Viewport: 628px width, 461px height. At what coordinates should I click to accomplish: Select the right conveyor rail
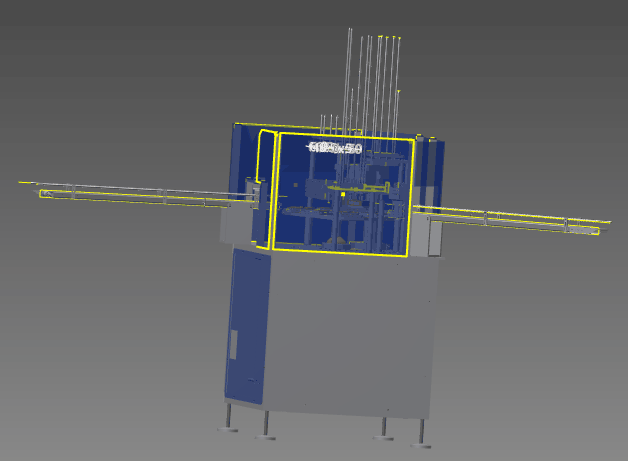(510, 219)
